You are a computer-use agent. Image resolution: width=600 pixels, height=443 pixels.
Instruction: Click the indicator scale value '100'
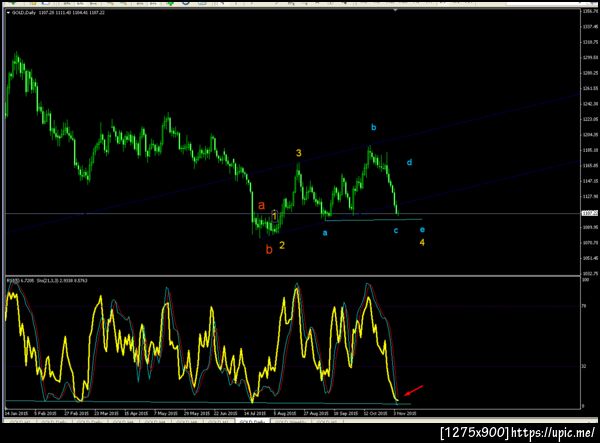[585, 280]
